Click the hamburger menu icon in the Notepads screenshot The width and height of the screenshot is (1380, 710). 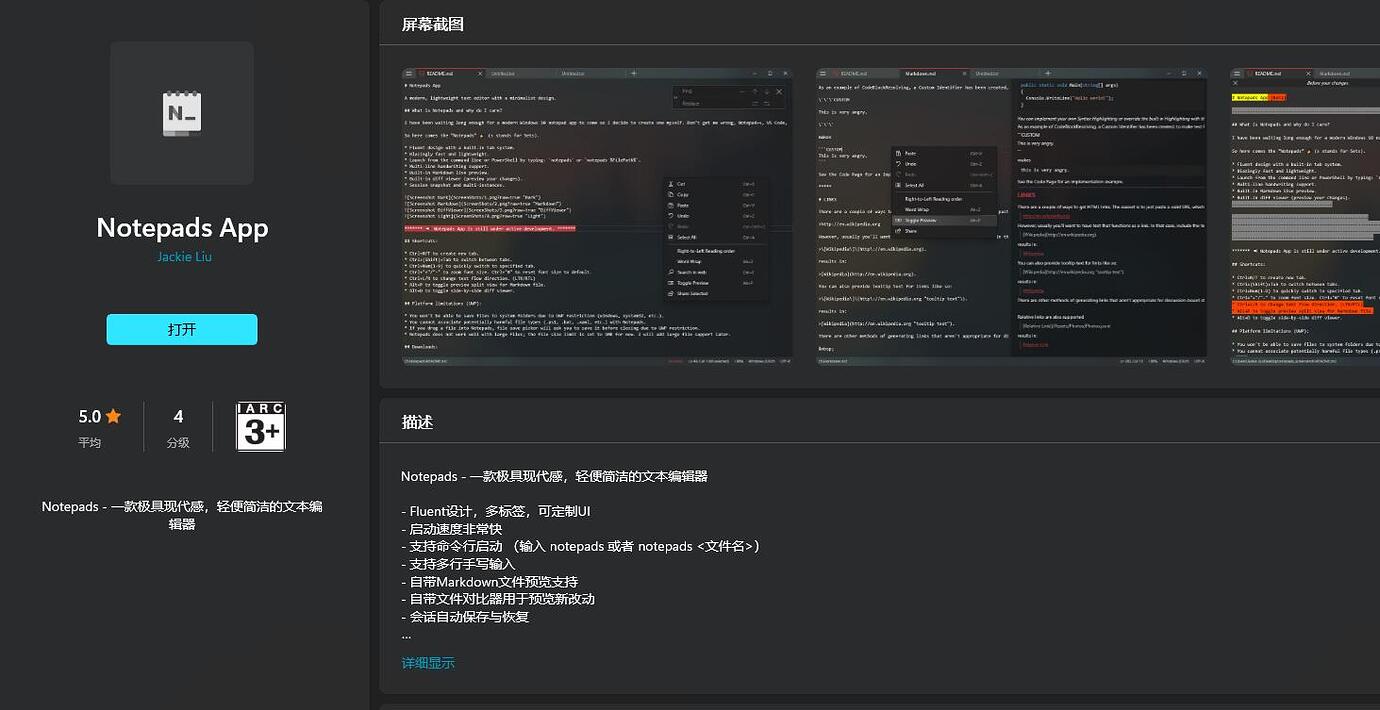tap(408, 73)
